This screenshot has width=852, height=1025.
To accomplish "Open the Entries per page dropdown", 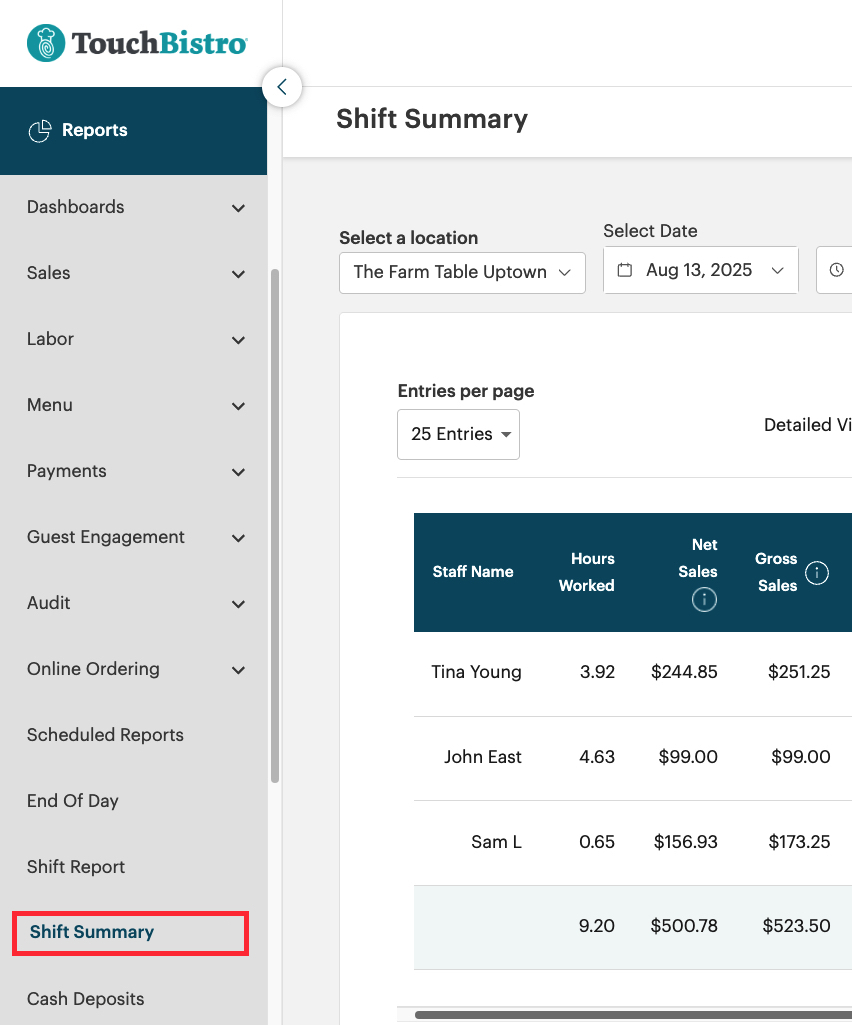I will 458,435.
